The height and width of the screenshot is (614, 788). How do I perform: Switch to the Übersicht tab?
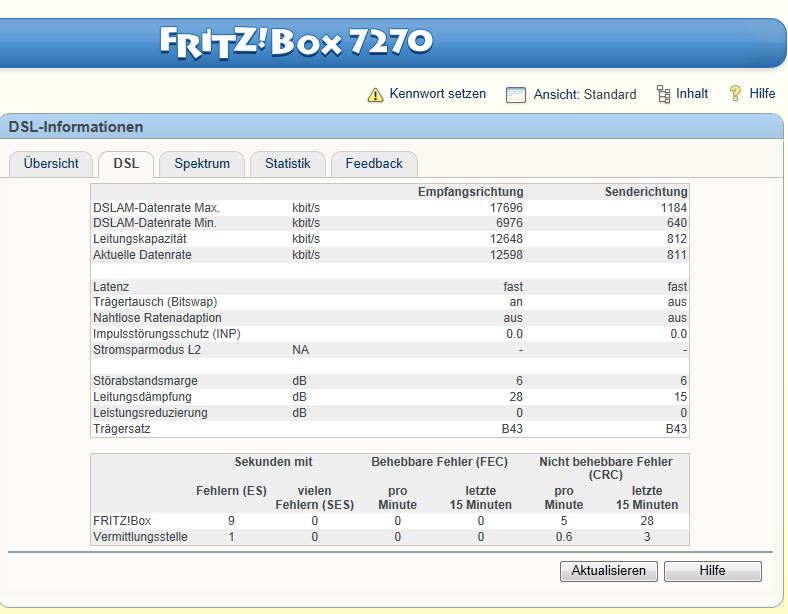[51, 164]
